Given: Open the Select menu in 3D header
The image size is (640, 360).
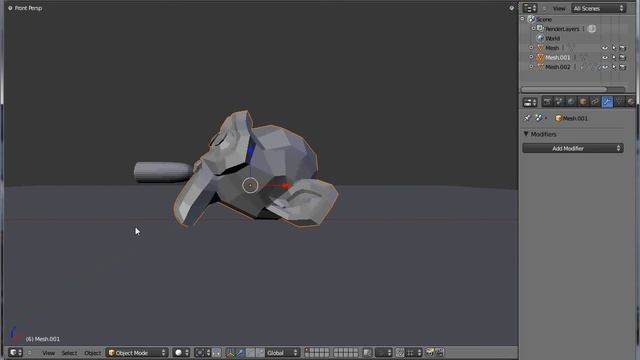Looking at the screenshot, I should pyautogui.click(x=69, y=353).
